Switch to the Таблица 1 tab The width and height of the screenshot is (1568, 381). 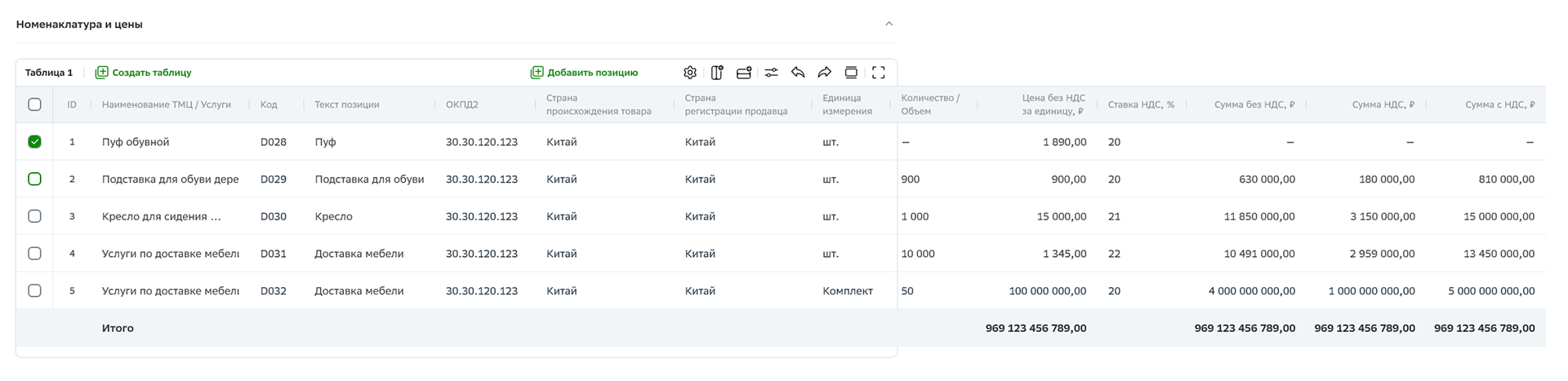pos(49,73)
